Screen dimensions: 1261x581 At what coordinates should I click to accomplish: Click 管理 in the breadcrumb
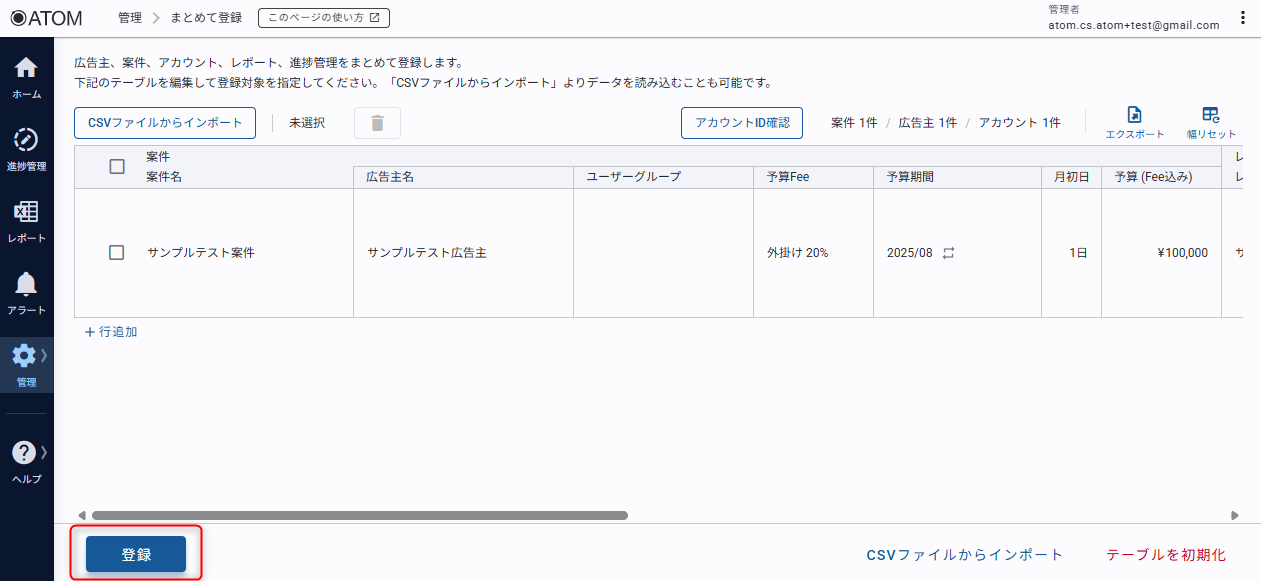coord(130,18)
